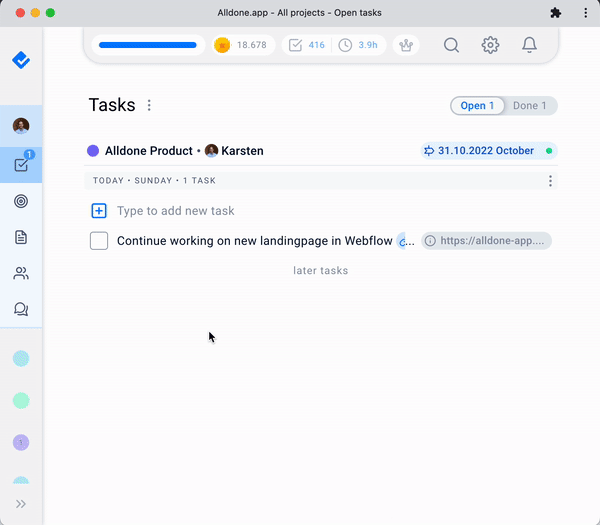The image size is (600, 525).
Task: Click Karsten user name
Action: point(242,151)
